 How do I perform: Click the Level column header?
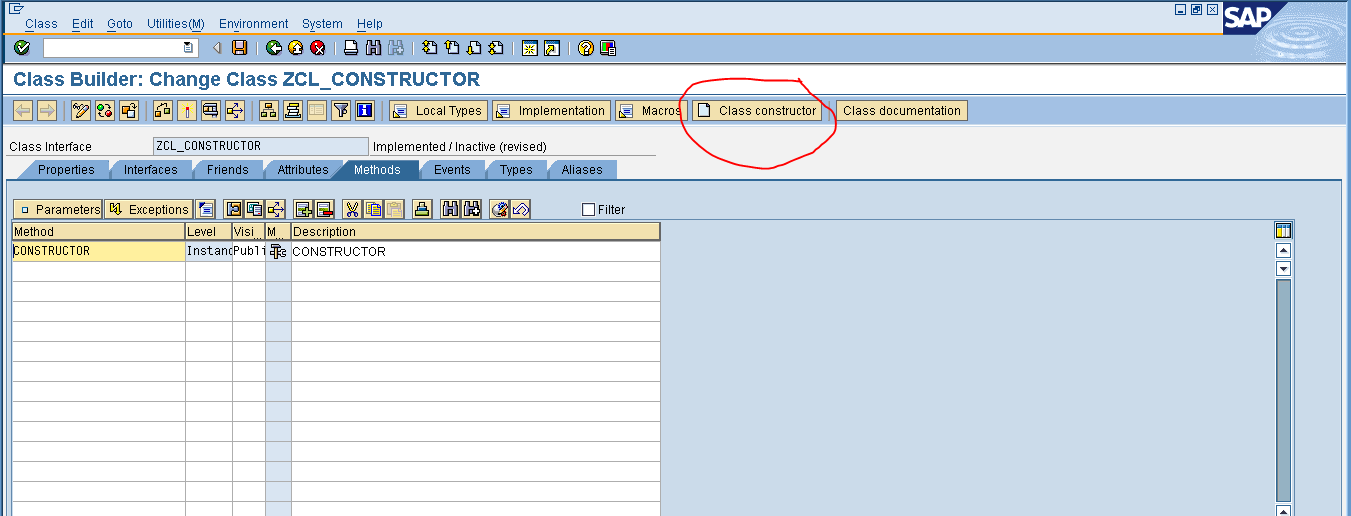209,231
